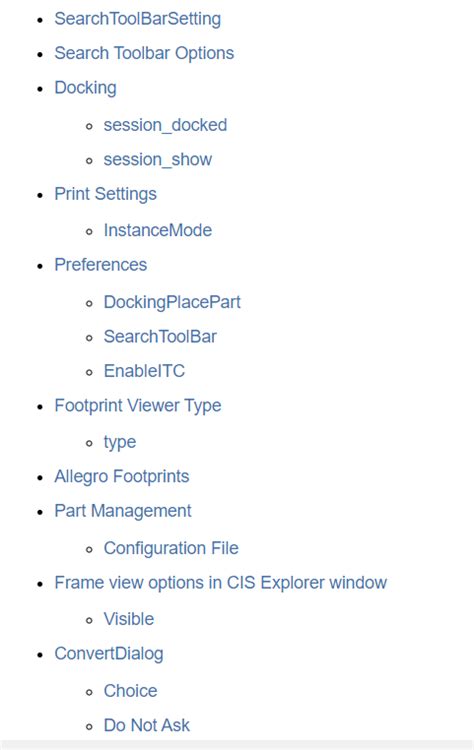Open the SearchToolBar sub-link under Preferences
474x750 pixels.
point(160,336)
